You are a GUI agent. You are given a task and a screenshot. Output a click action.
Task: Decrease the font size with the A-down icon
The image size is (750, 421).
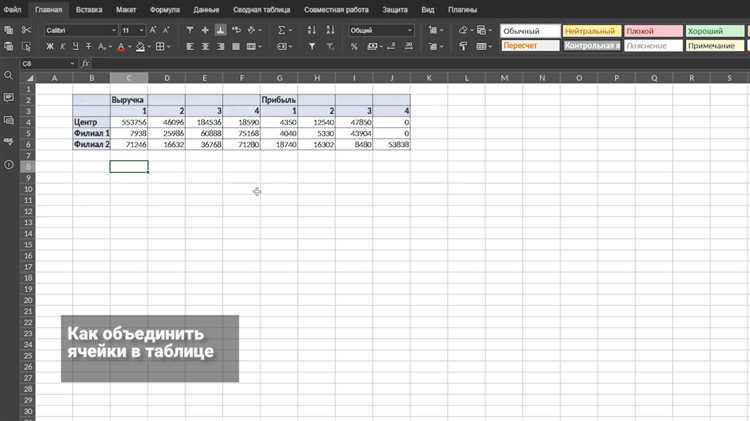pyautogui.click(x=166, y=30)
